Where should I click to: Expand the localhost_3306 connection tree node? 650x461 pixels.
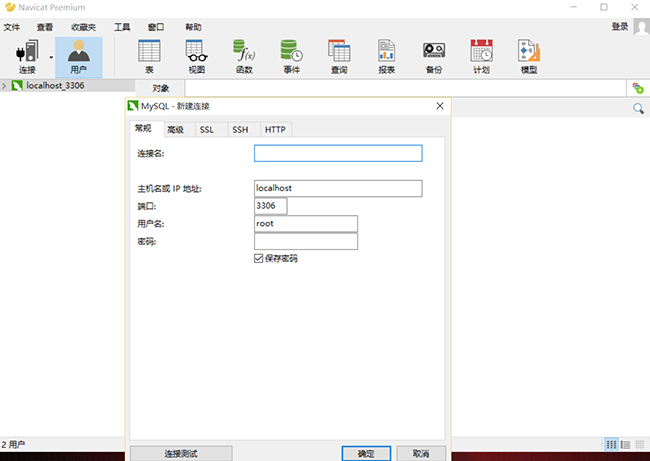pyautogui.click(x=4, y=86)
